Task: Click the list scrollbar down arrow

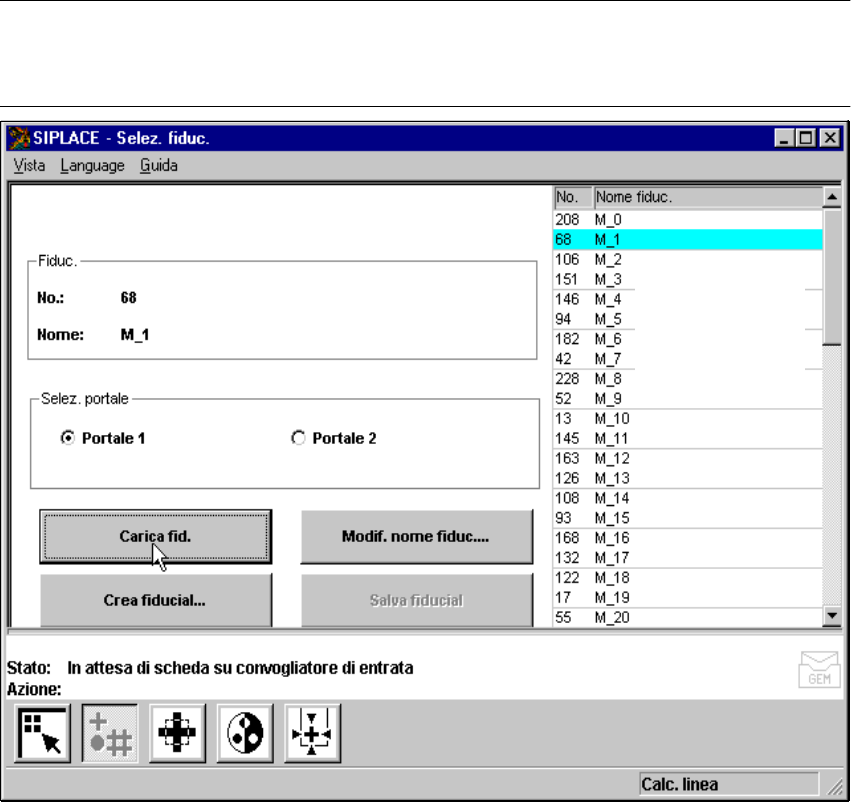Action: click(831, 617)
